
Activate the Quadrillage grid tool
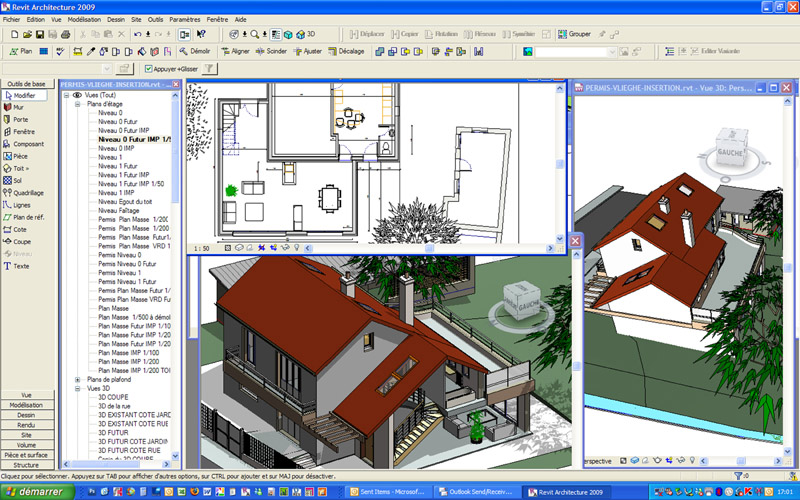tap(27, 192)
